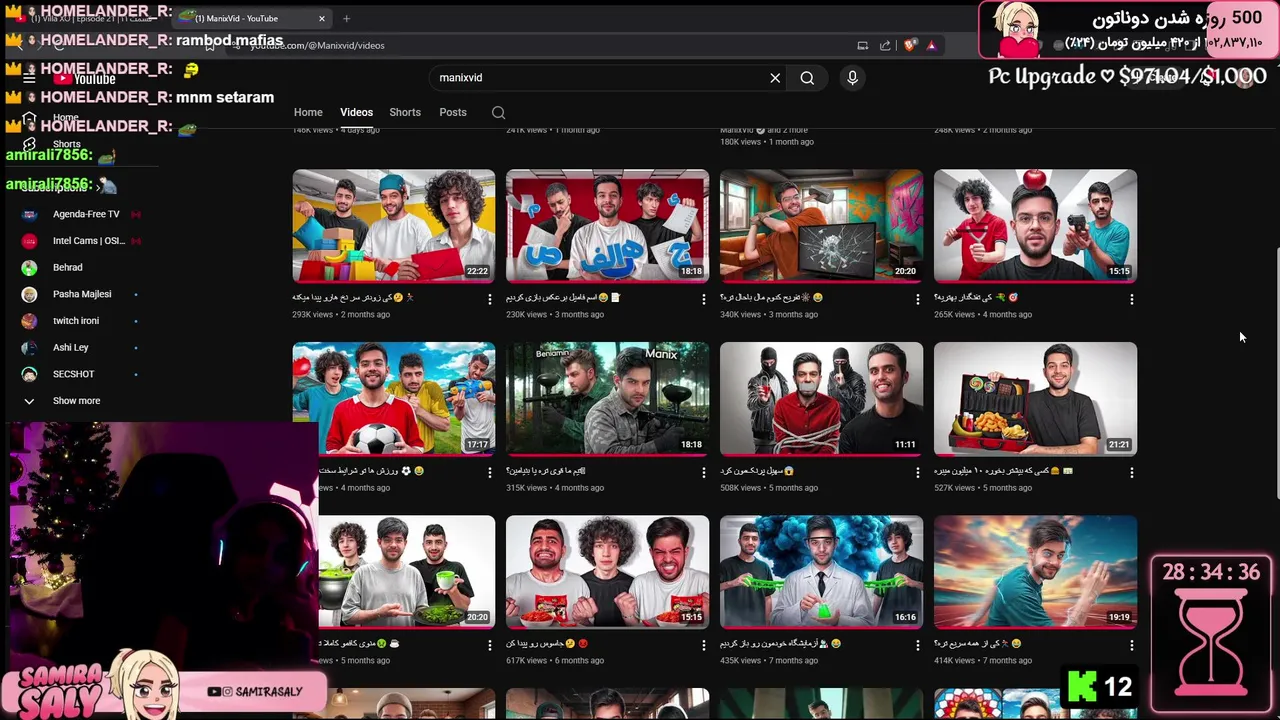Click the page vertical scrollbar thumb
The width and height of the screenshot is (1280, 720).
pyautogui.click(x=1275, y=372)
